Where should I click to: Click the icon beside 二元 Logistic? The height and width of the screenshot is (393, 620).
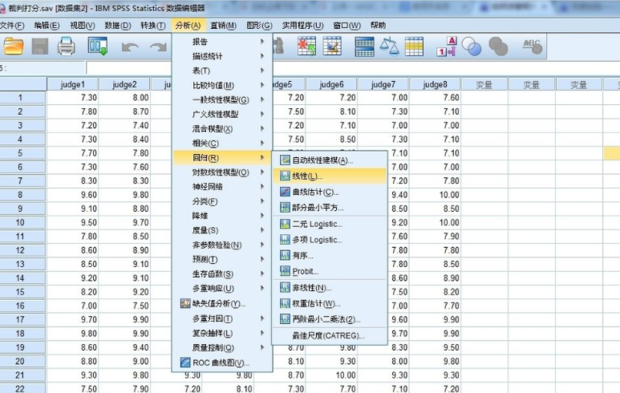pyautogui.click(x=285, y=224)
